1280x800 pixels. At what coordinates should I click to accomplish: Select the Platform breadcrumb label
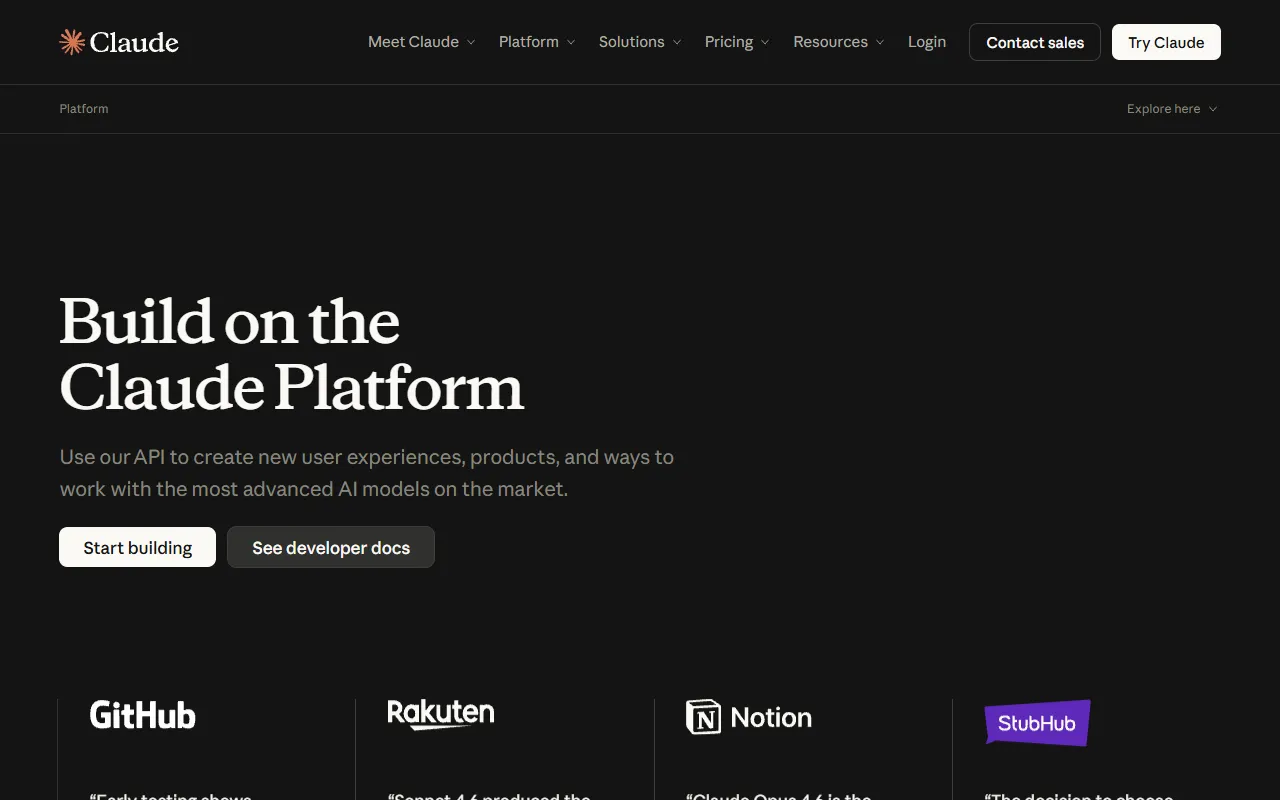coord(84,109)
